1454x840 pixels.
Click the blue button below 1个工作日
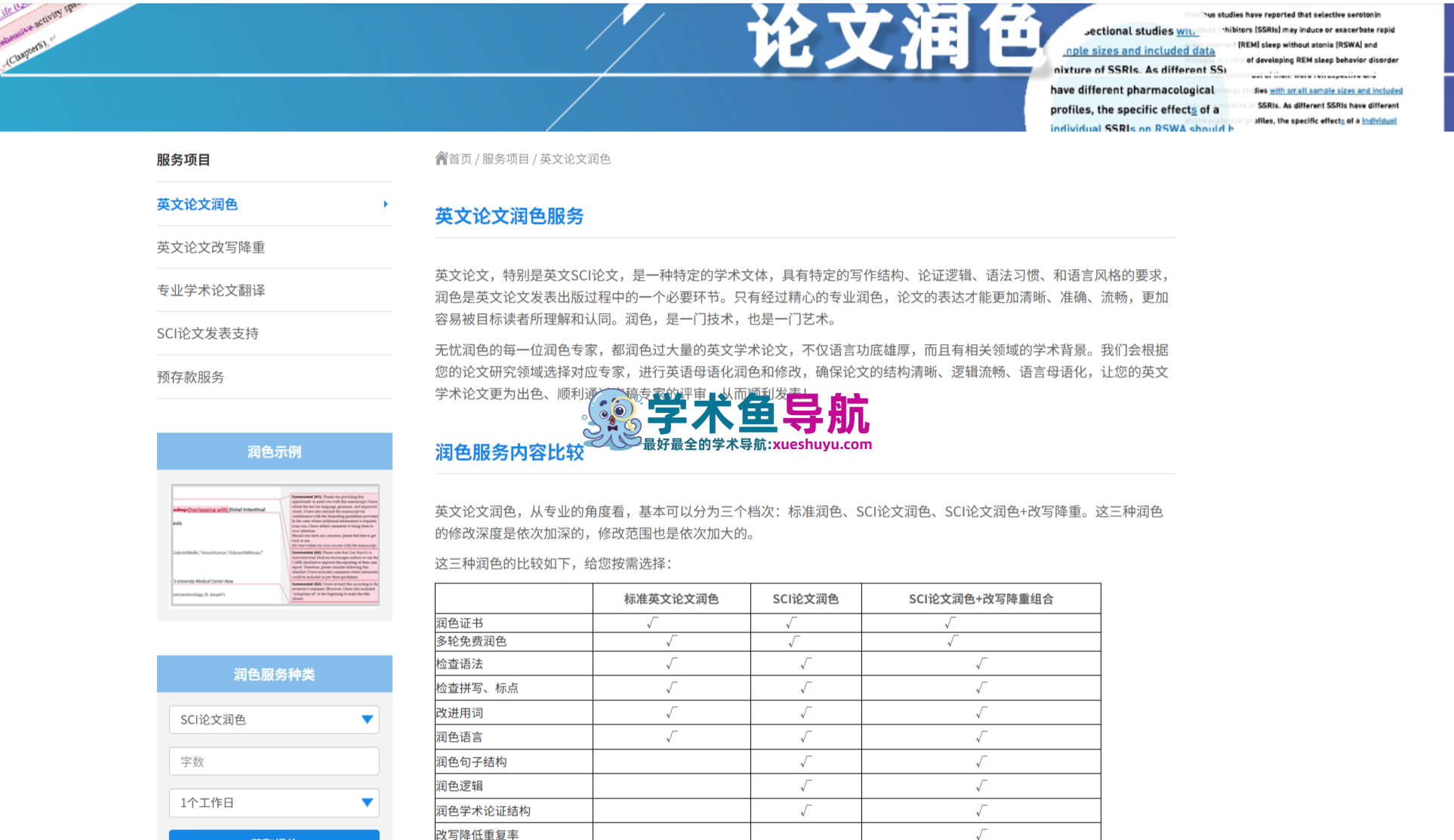click(274, 835)
